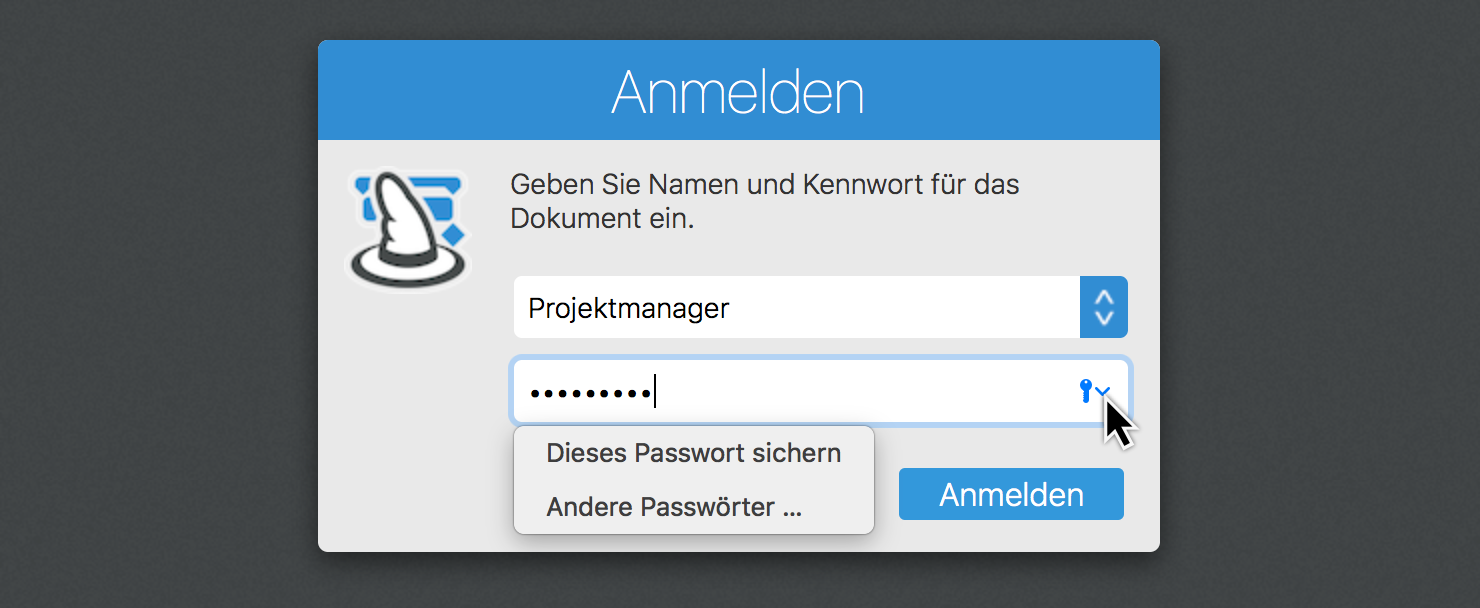This screenshot has height=608, width=1480.
Task: Expand the chevron beside the key icon
Action: click(x=1102, y=391)
